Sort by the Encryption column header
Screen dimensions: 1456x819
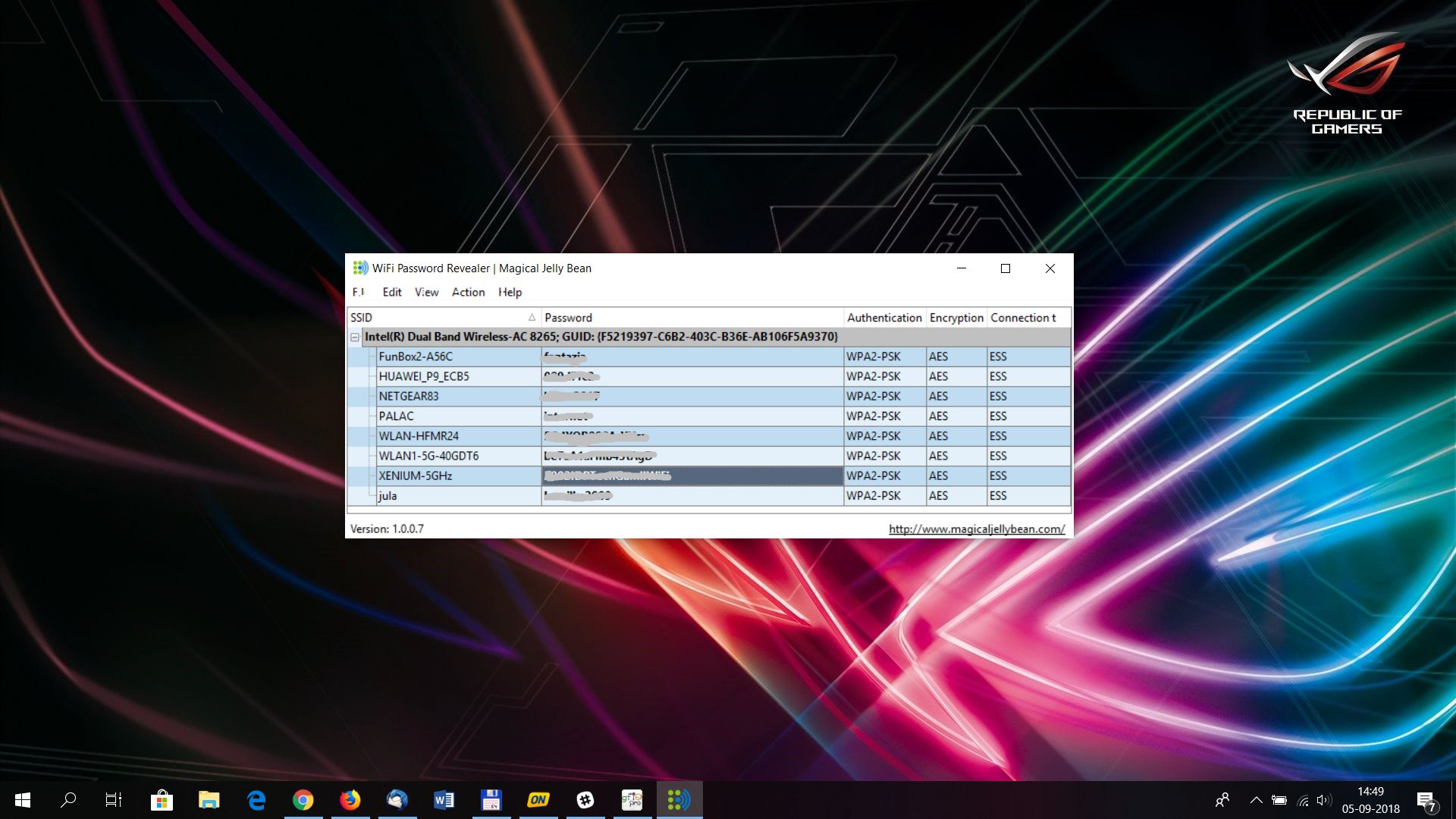[x=956, y=318]
